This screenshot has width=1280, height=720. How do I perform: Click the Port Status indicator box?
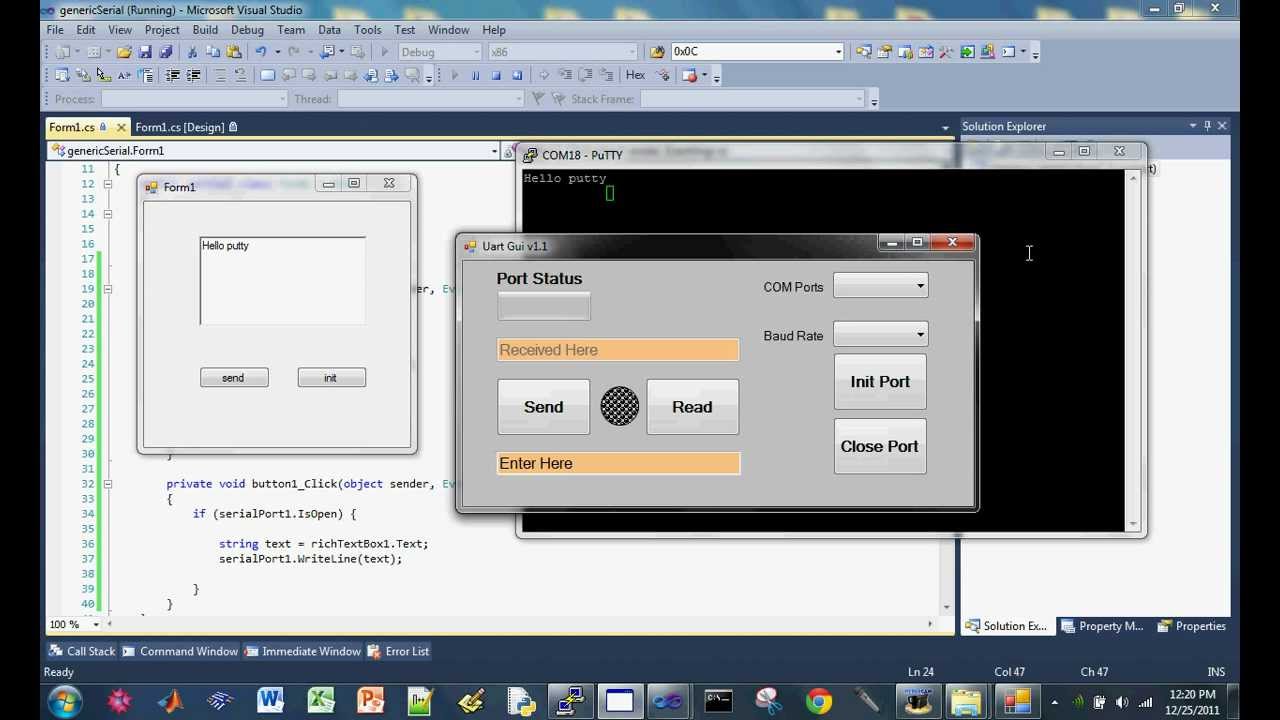[544, 306]
